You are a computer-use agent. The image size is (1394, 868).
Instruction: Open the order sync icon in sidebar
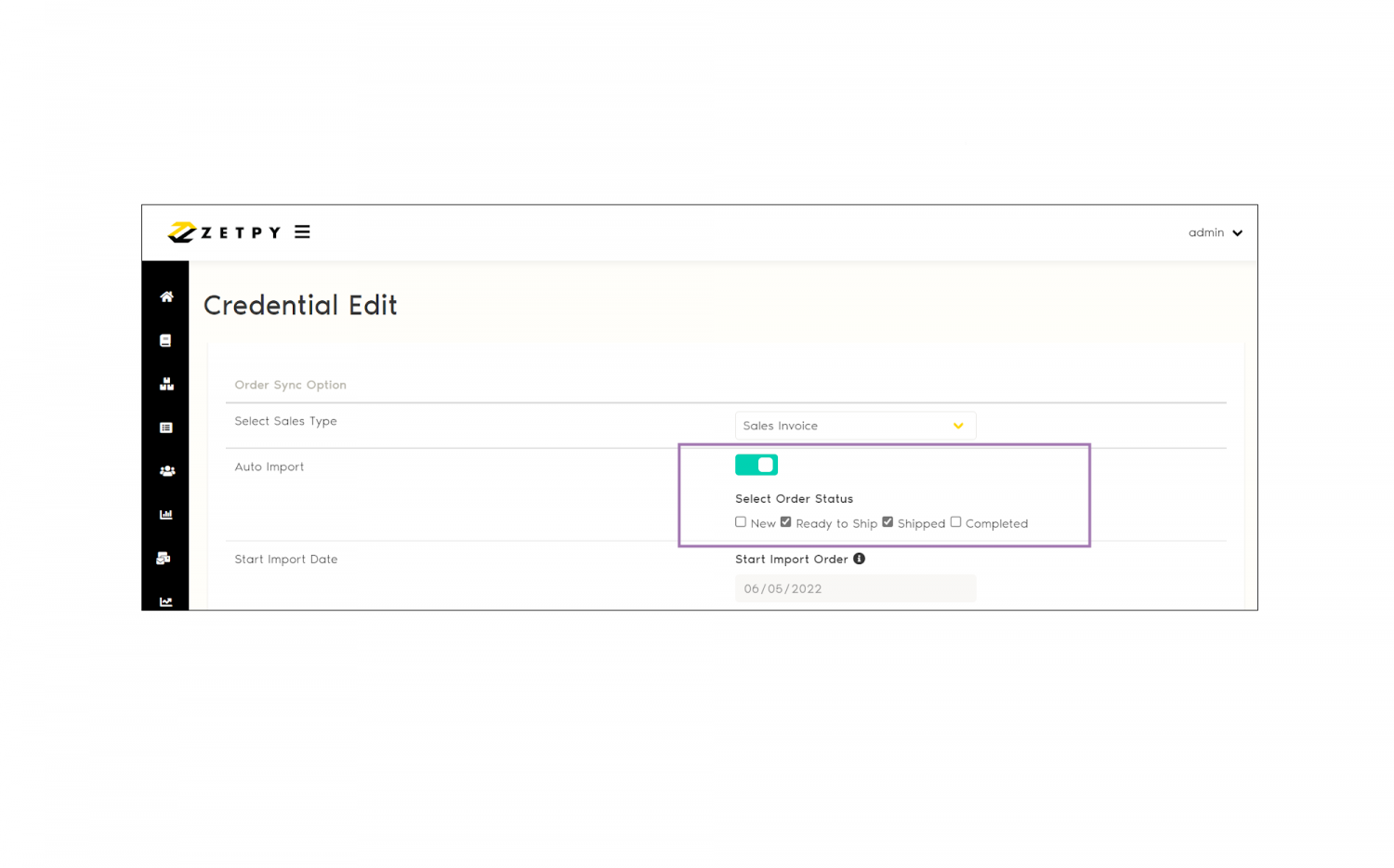165,558
